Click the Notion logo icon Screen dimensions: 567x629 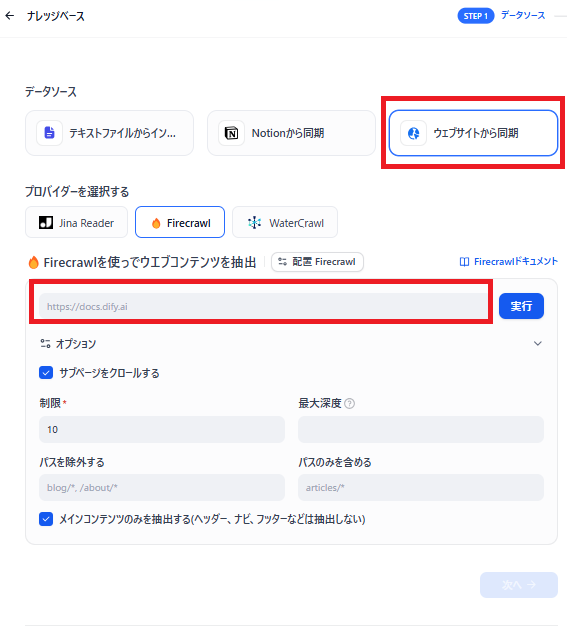[x=232, y=133]
